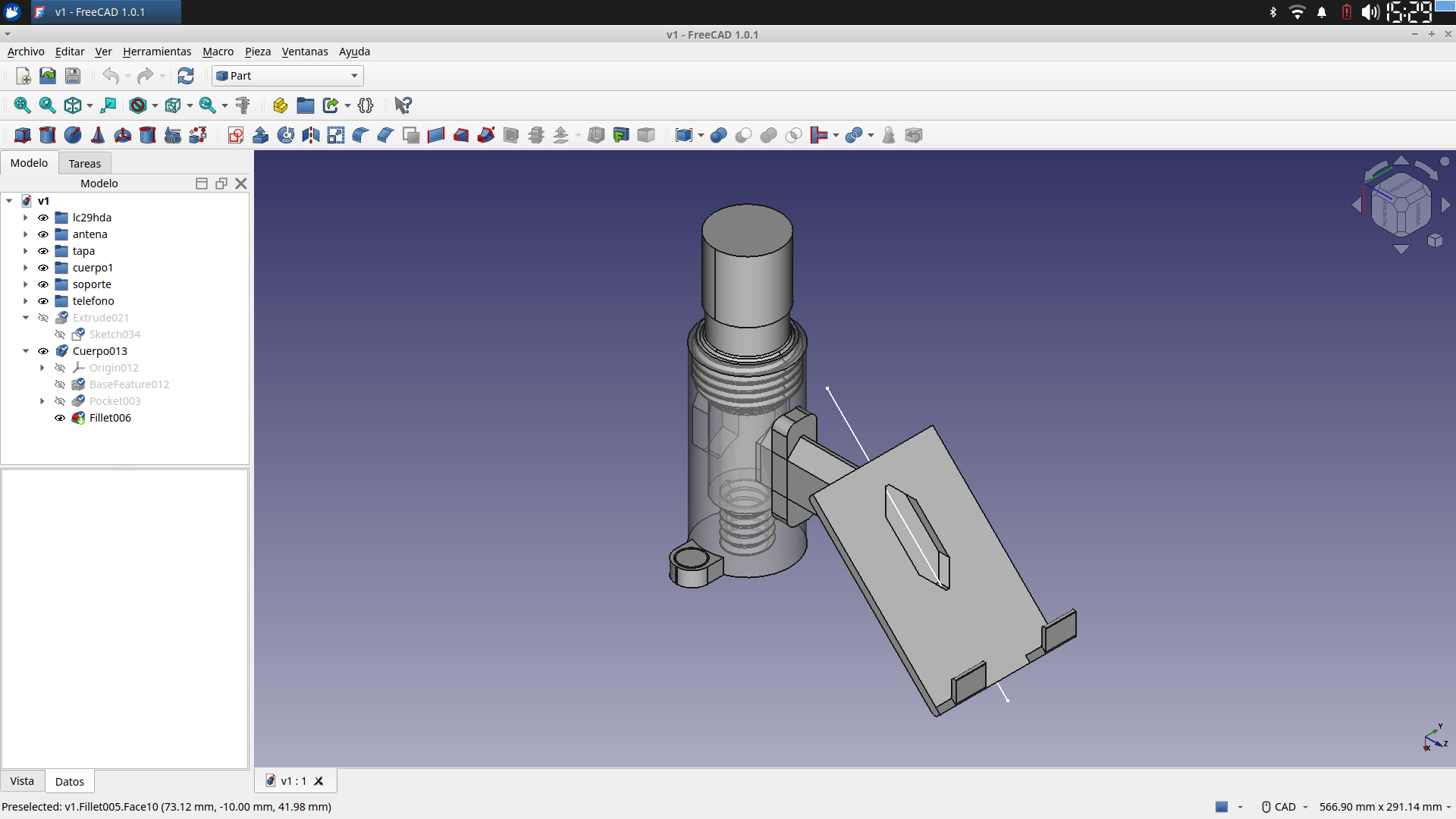The image size is (1456, 819).
Task: Open the Herramientas menu
Action: click(157, 52)
